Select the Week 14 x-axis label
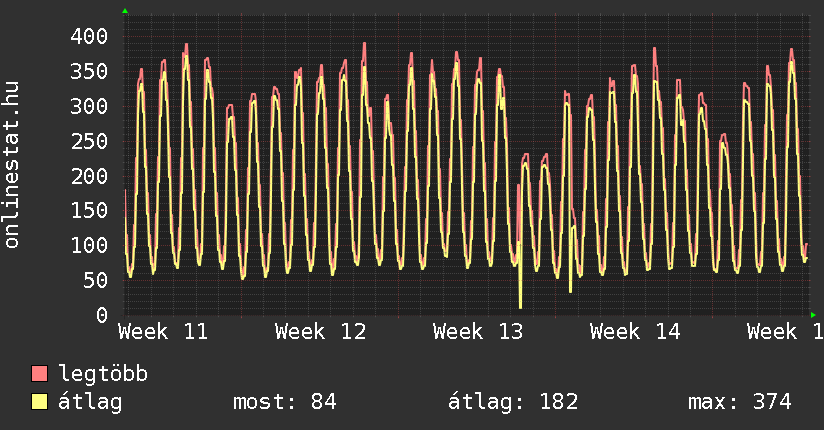Viewport: 824px width, 430px height. tap(634, 331)
